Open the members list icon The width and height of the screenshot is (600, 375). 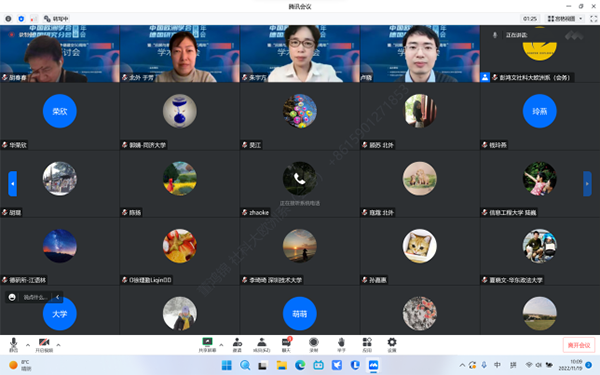click(x=262, y=344)
